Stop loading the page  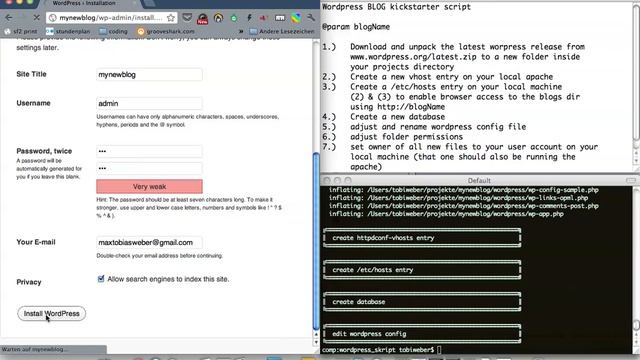point(36,18)
